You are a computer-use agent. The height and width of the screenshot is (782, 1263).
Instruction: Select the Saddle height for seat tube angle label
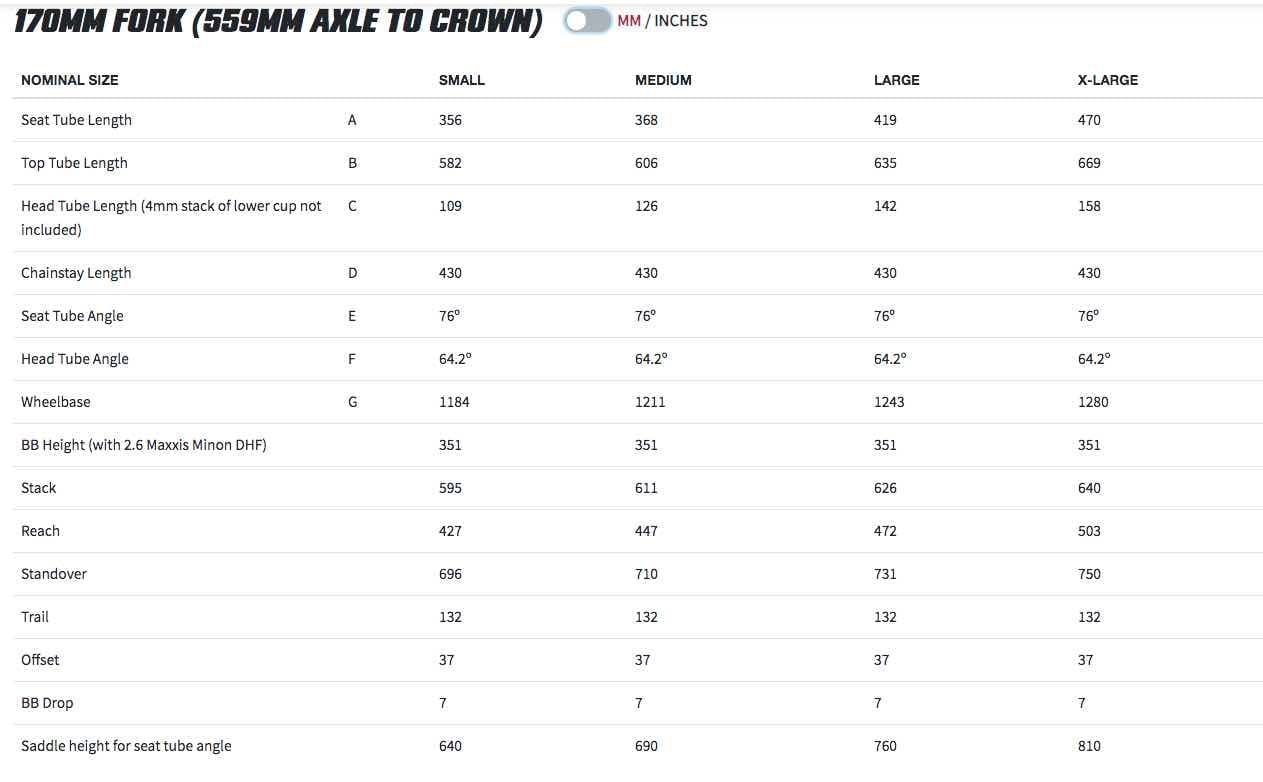click(126, 746)
